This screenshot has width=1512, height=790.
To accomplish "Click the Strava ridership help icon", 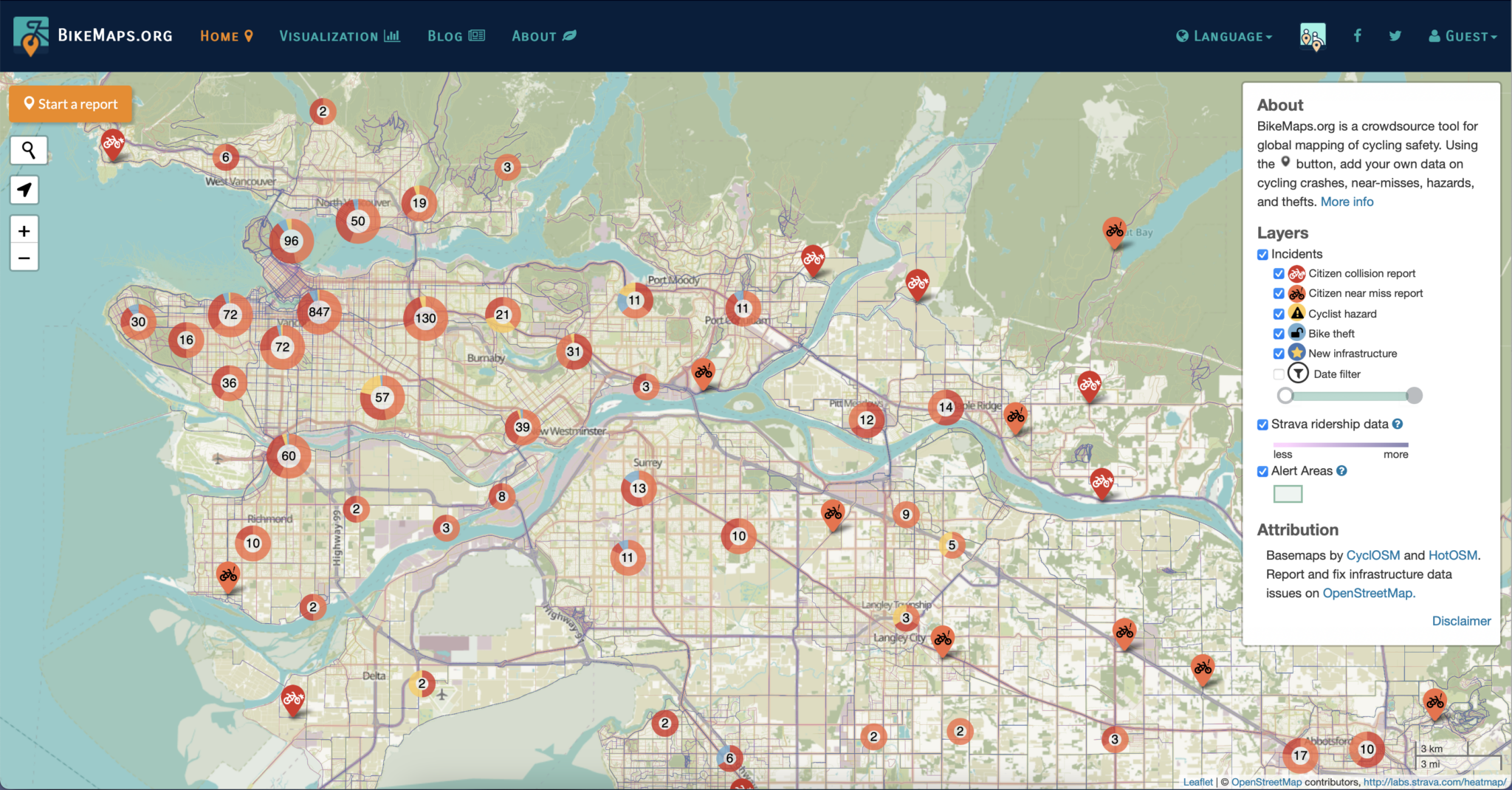I will [x=1398, y=424].
